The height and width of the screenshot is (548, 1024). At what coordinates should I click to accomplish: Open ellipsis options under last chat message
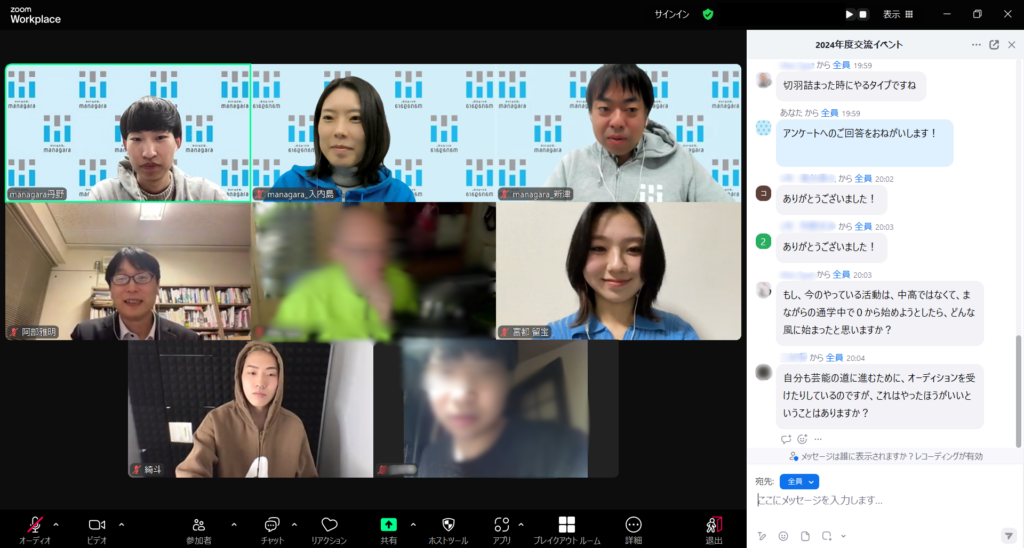[818, 439]
